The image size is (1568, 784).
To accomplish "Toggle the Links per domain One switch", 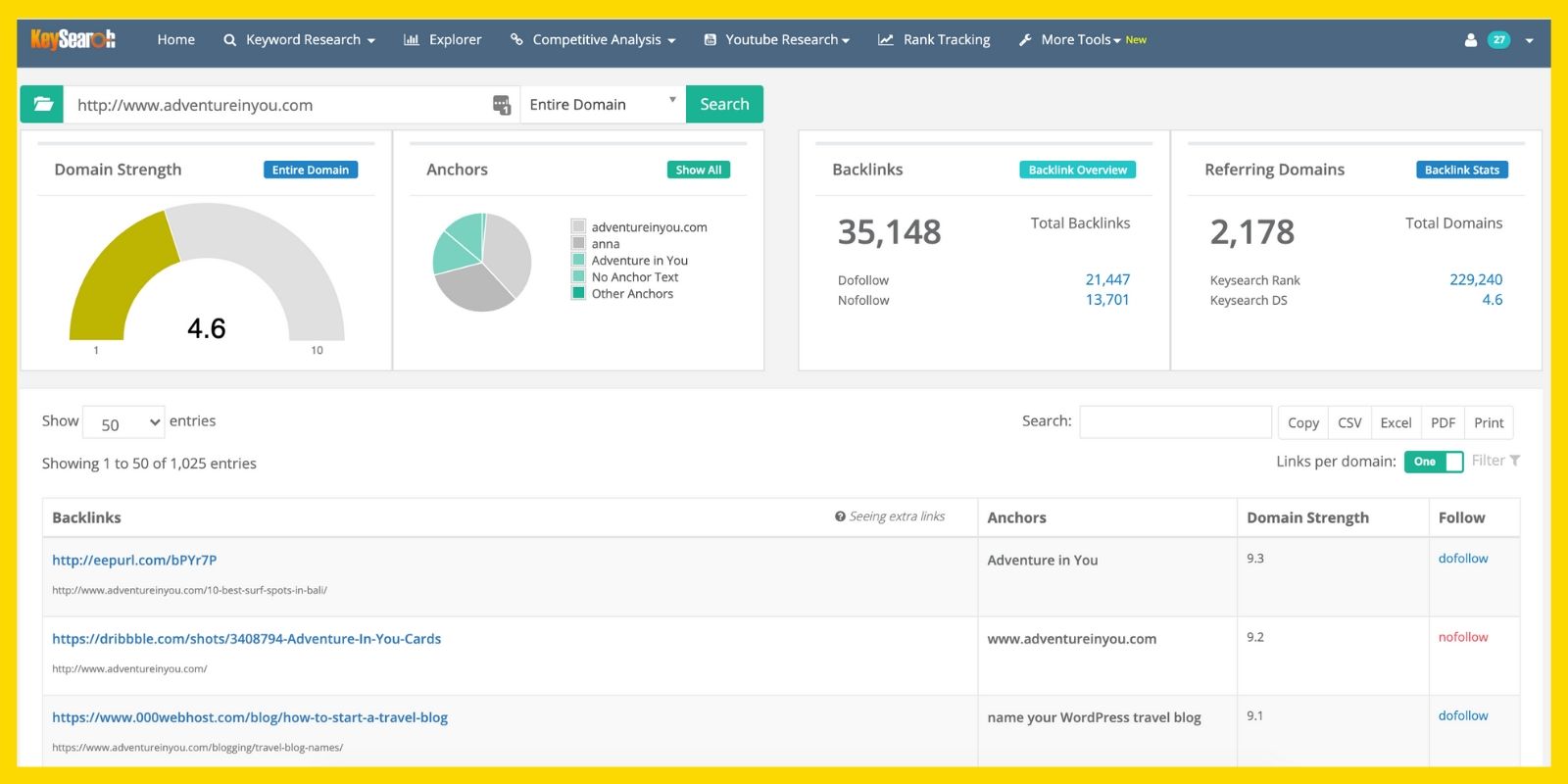I will point(1434,462).
